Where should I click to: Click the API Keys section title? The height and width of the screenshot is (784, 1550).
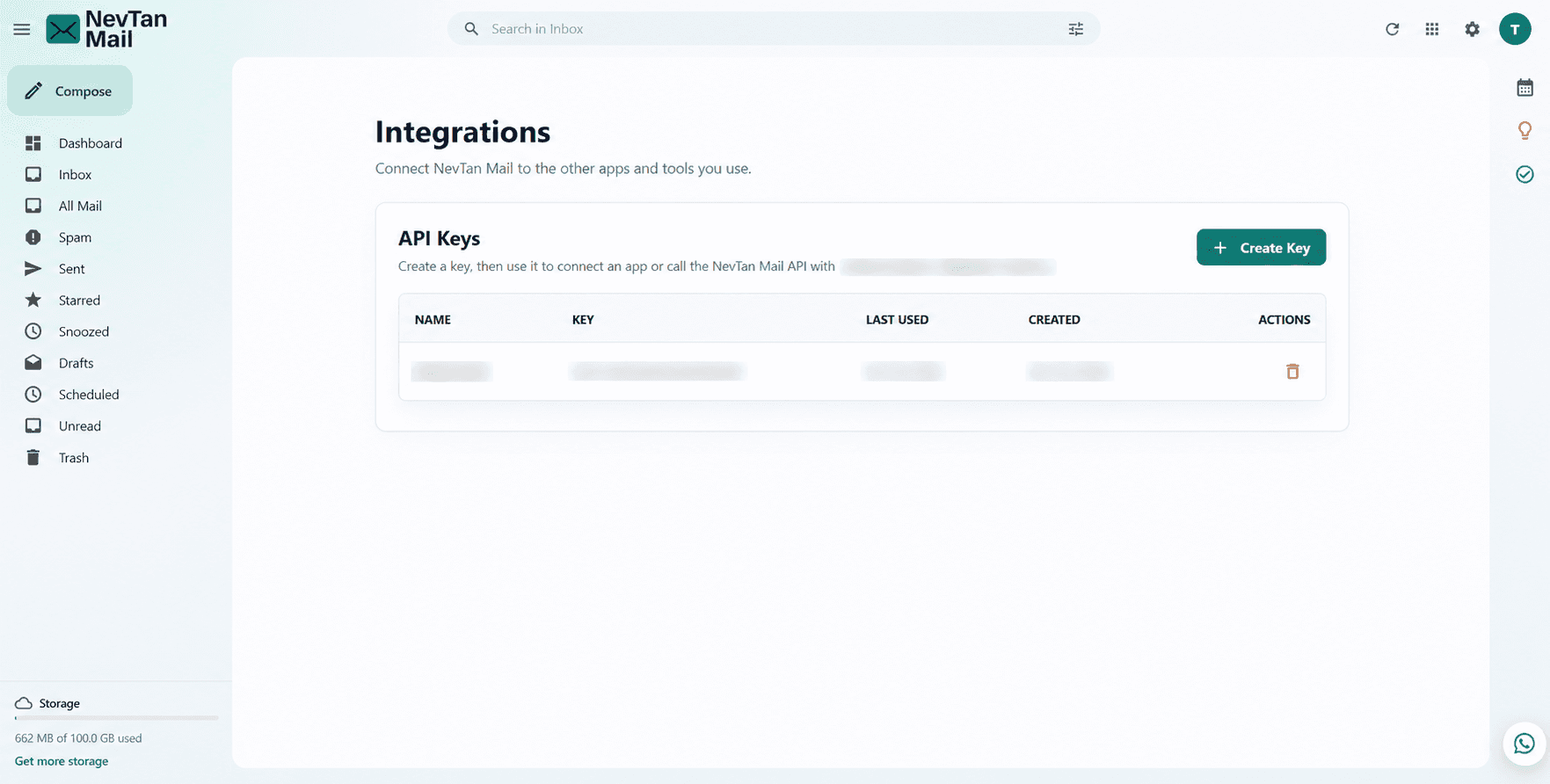point(439,238)
